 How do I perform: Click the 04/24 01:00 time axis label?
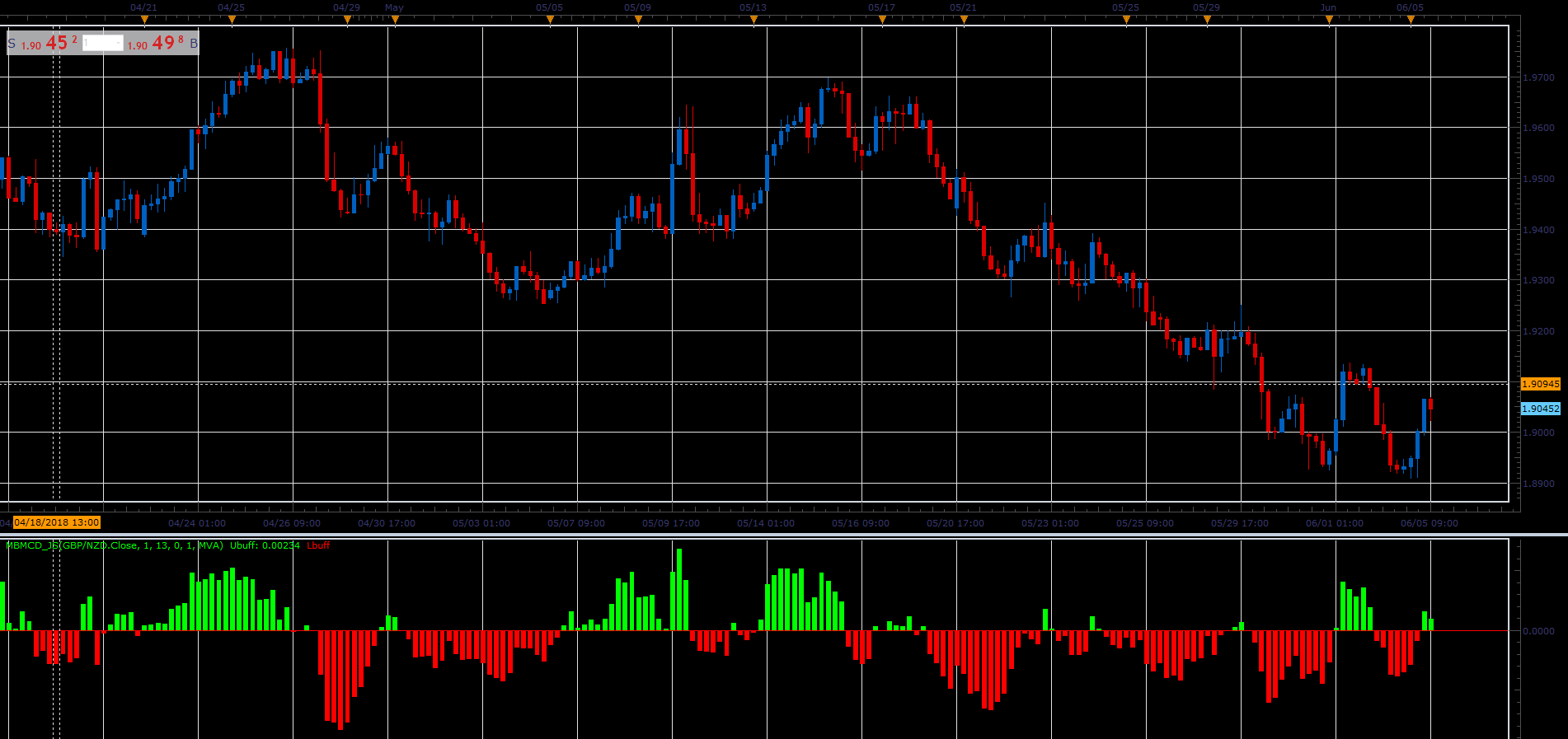(197, 523)
